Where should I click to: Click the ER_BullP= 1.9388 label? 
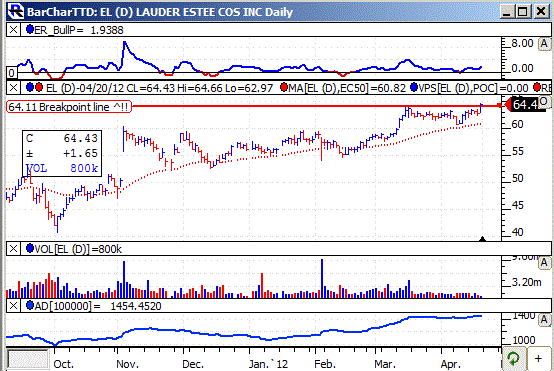(79, 30)
